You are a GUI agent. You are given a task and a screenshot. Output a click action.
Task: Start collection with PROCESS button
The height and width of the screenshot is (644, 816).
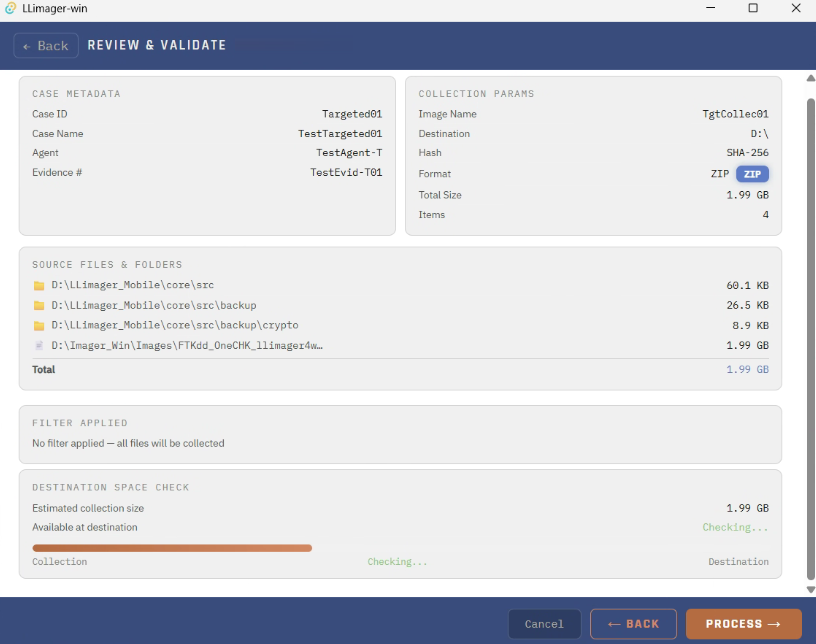tap(744, 624)
